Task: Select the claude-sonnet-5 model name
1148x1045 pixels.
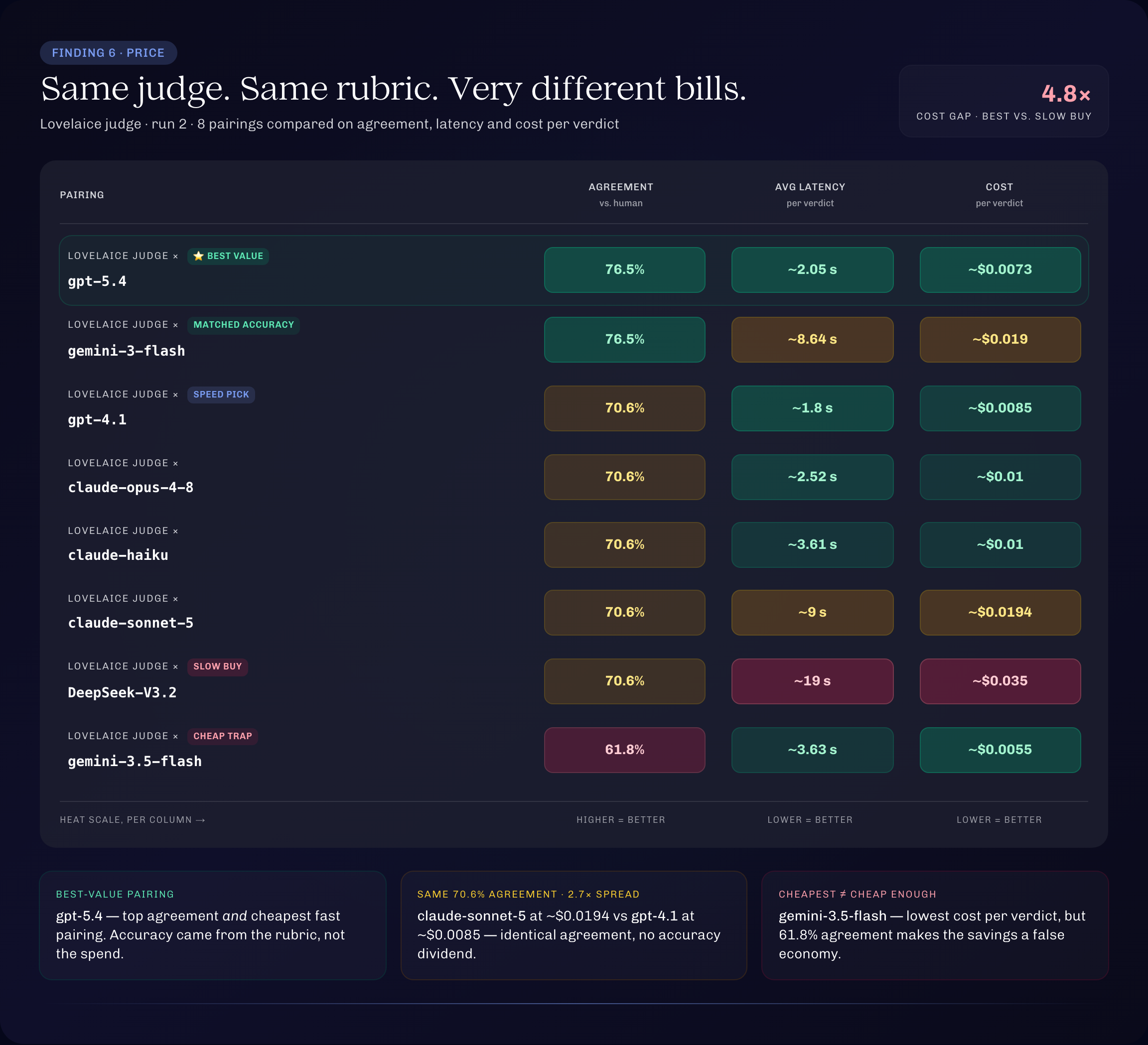Action: [x=131, y=623]
